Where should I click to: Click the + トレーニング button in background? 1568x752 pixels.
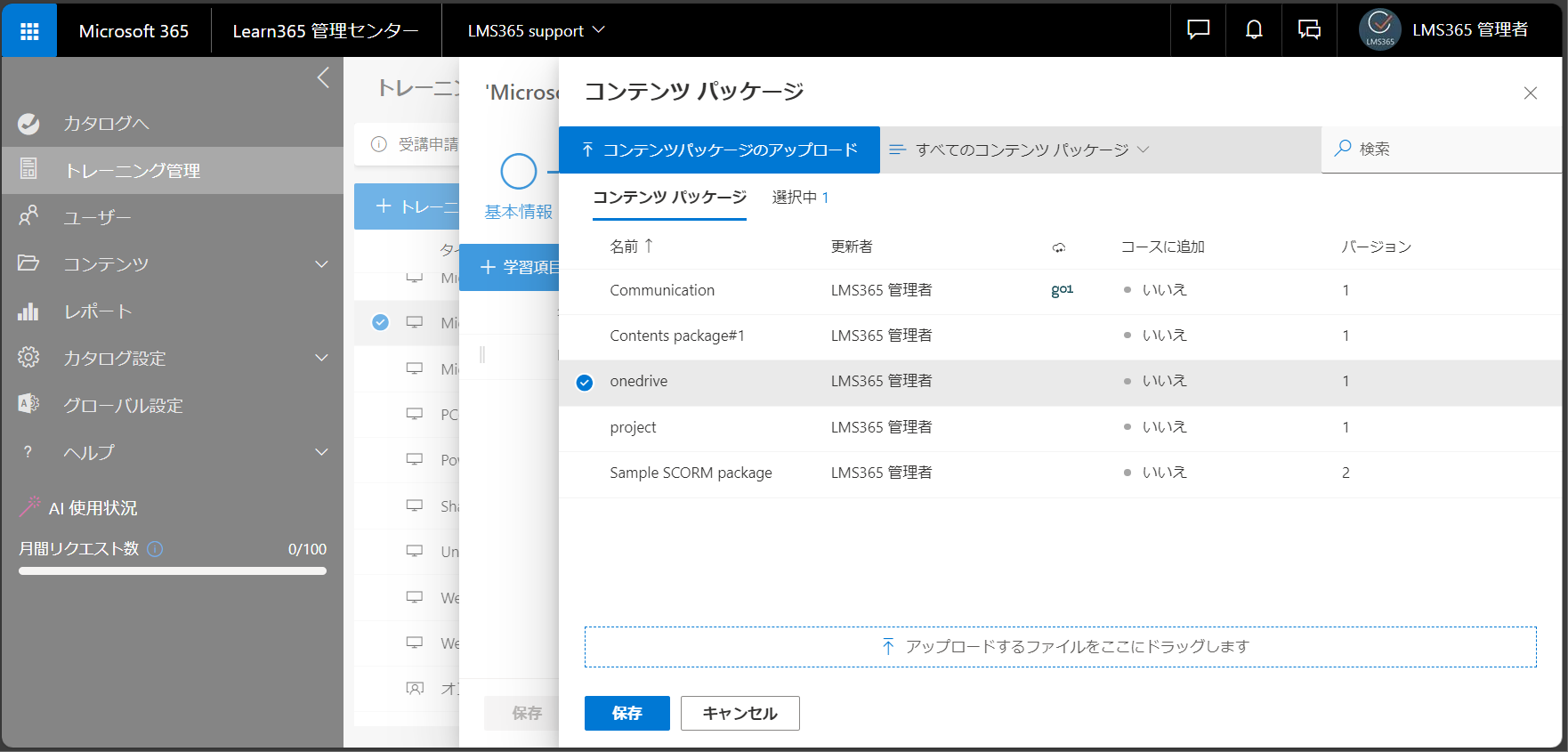click(408, 206)
